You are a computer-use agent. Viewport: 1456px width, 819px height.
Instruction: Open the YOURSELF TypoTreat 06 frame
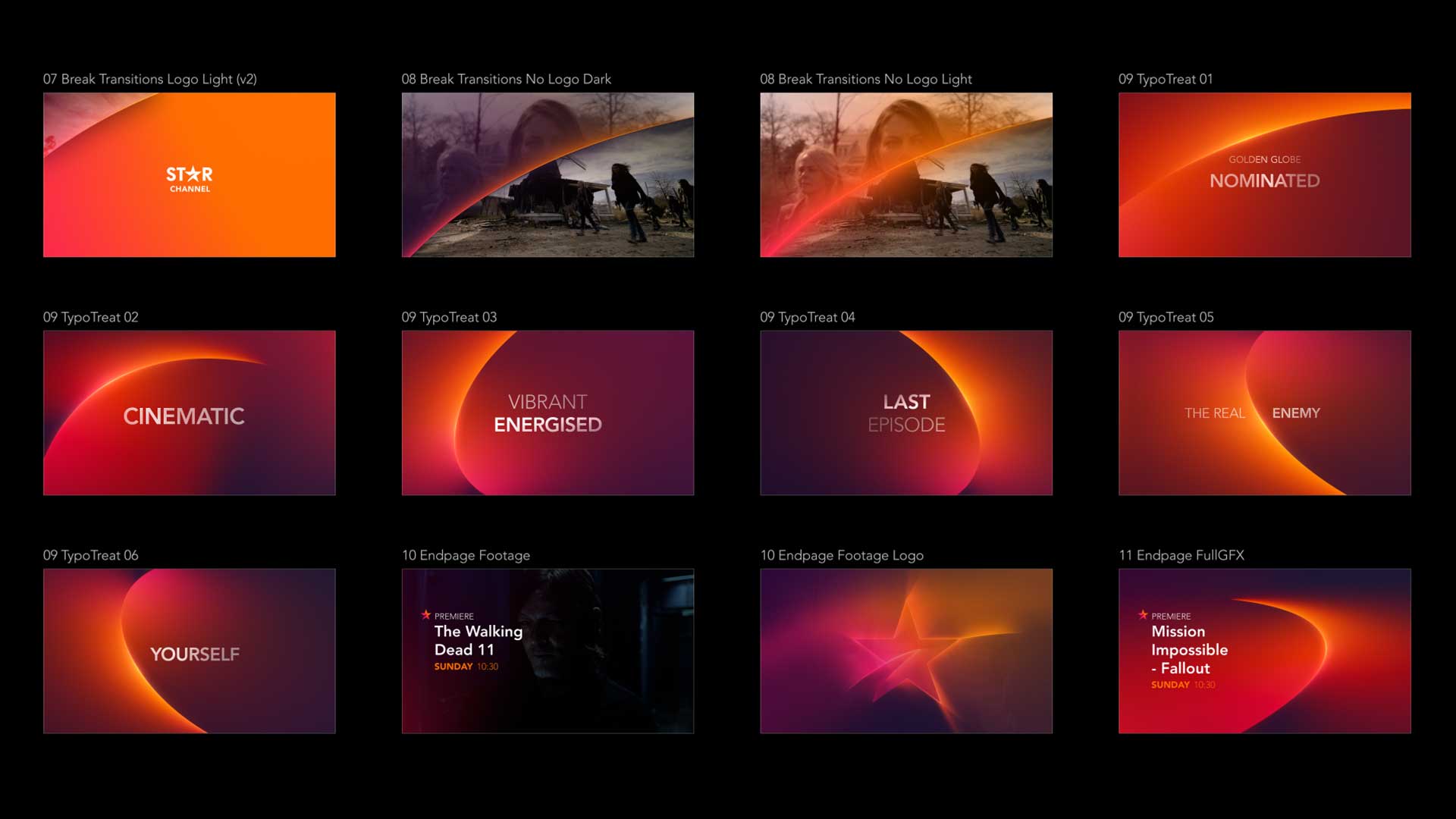190,651
